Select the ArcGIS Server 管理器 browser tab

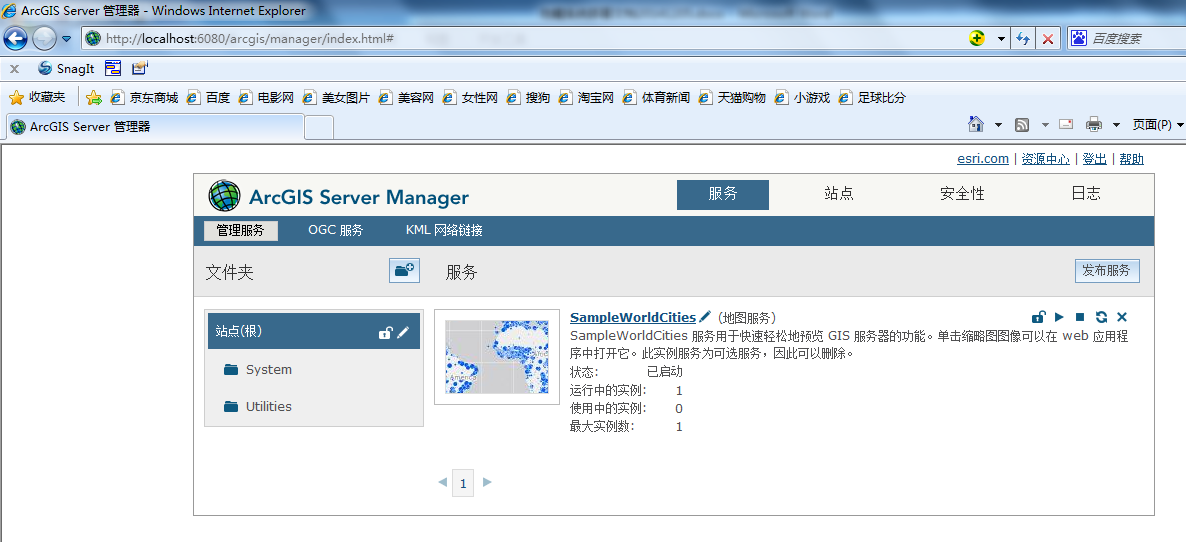(155, 126)
